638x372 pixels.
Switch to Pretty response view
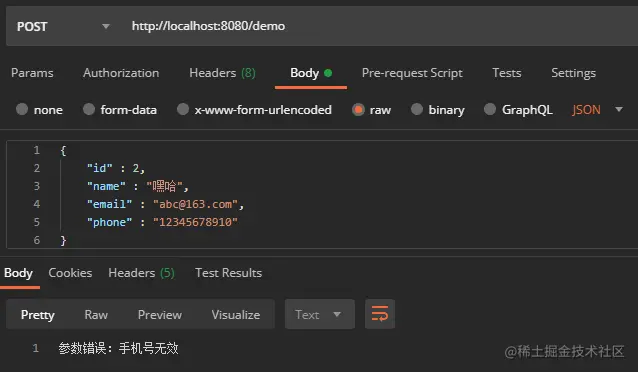pyautogui.click(x=37, y=315)
